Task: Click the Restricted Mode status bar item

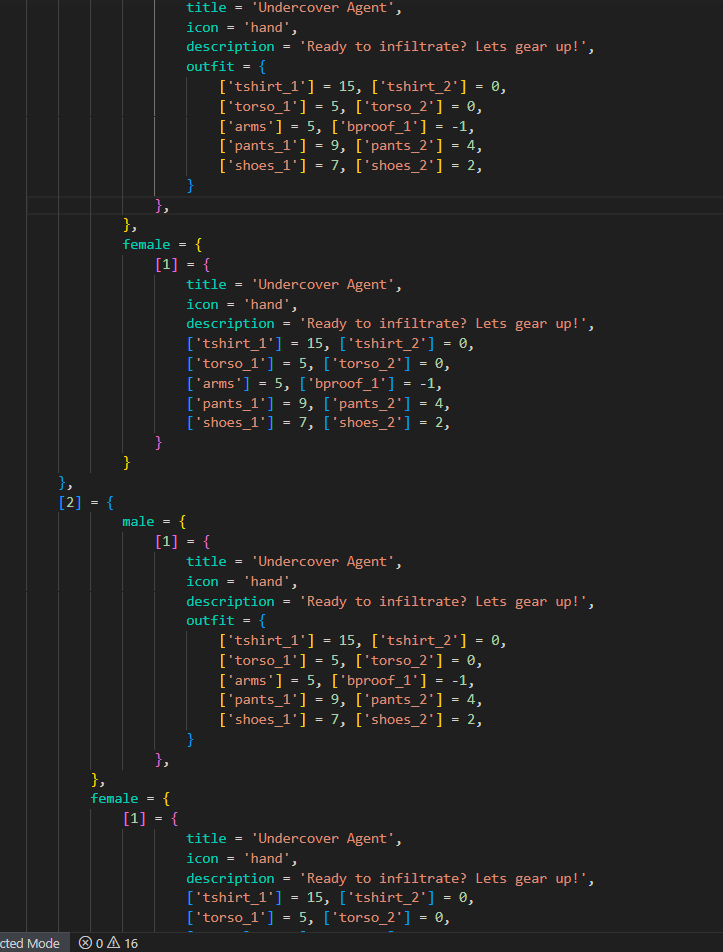Action: coord(32,943)
